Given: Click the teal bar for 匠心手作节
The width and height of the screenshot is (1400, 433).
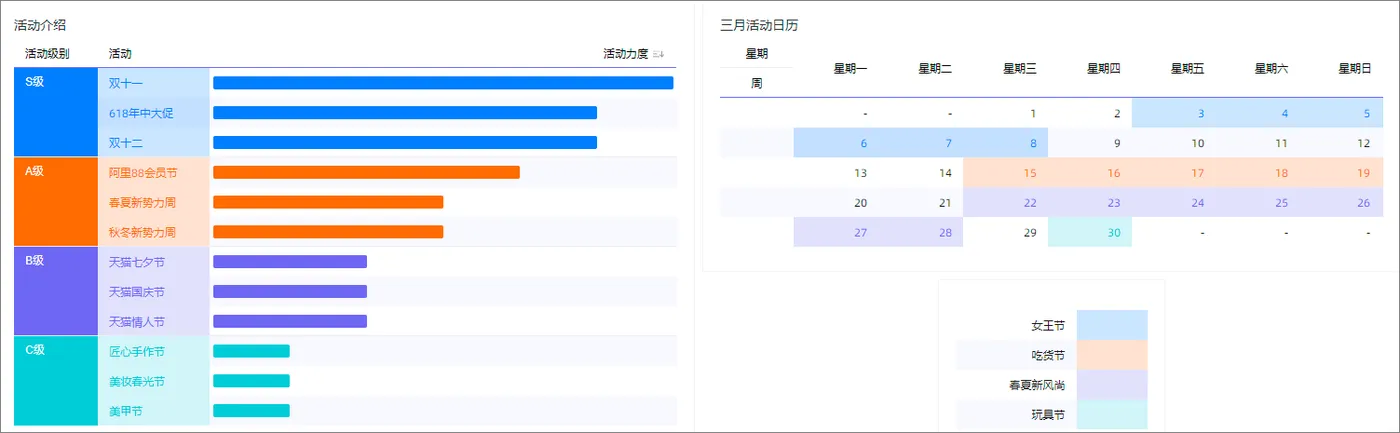Looking at the screenshot, I should tap(251, 351).
